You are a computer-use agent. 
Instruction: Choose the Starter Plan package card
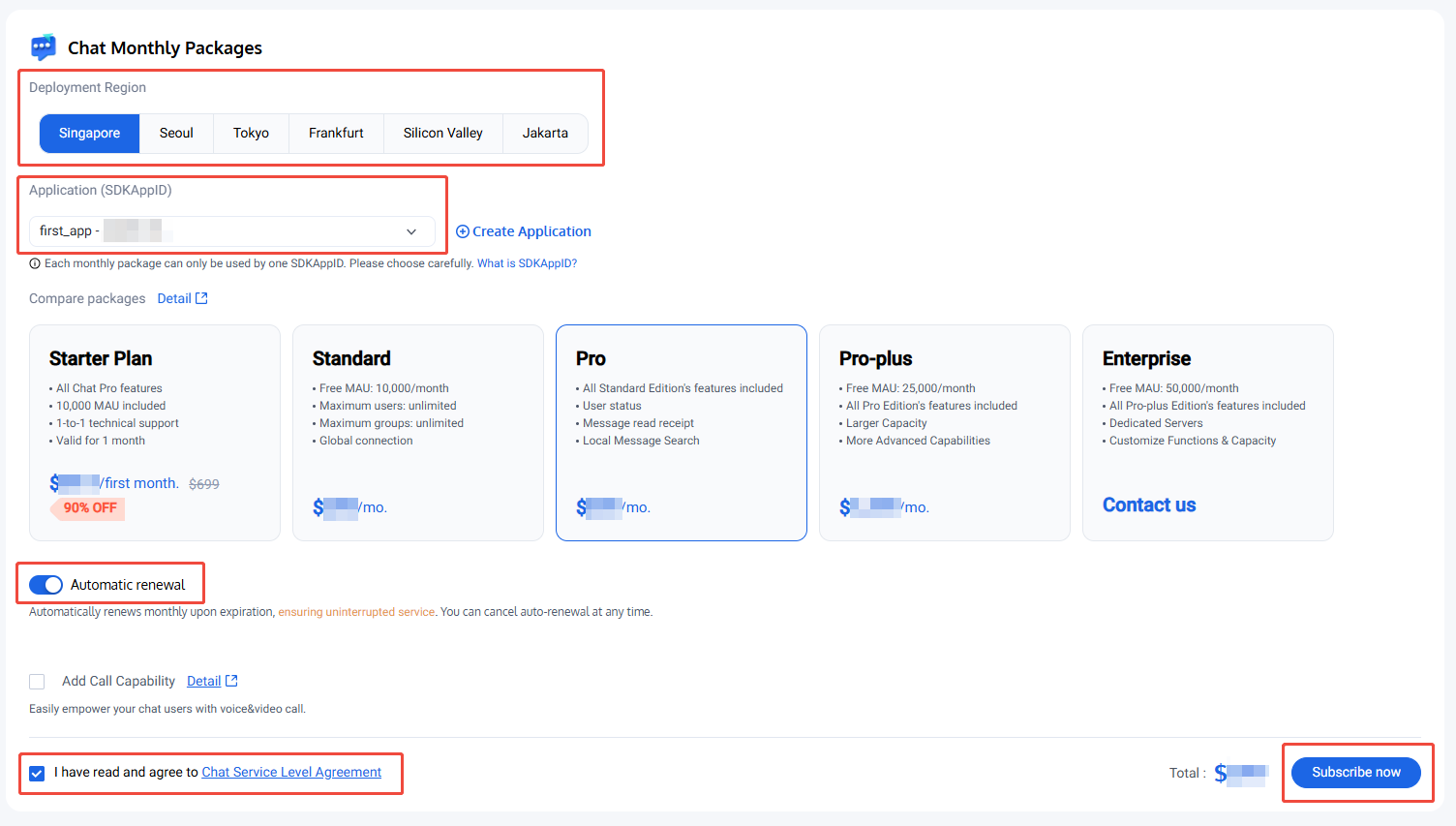pos(155,432)
